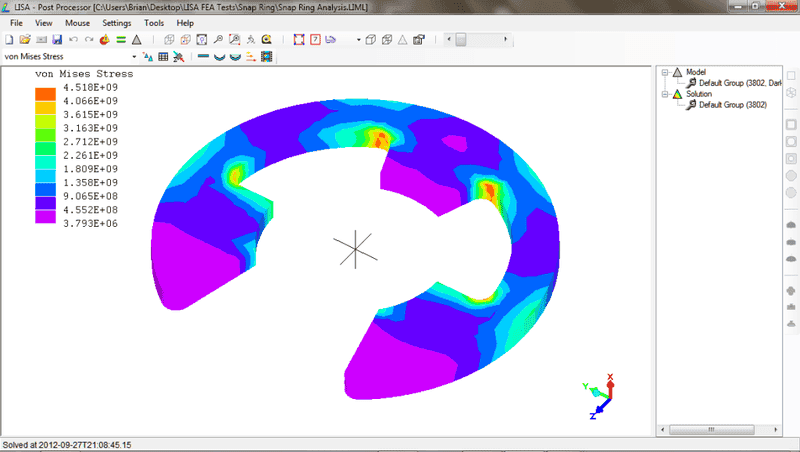Click the castle-shaped icon before the slider

[x=419, y=40]
